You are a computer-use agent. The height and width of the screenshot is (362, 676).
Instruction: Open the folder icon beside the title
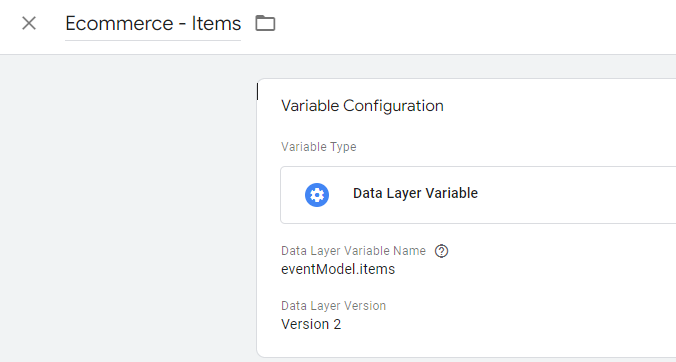pos(265,23)
